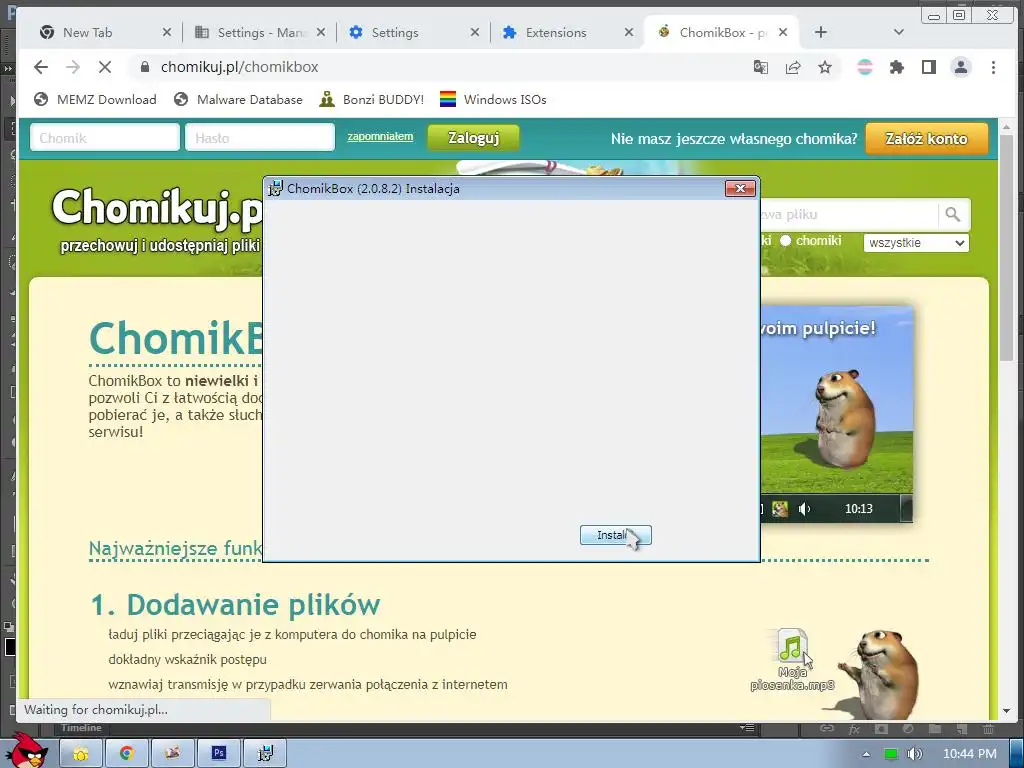
Task: Click the magnifier search icon
Action: 953,214
